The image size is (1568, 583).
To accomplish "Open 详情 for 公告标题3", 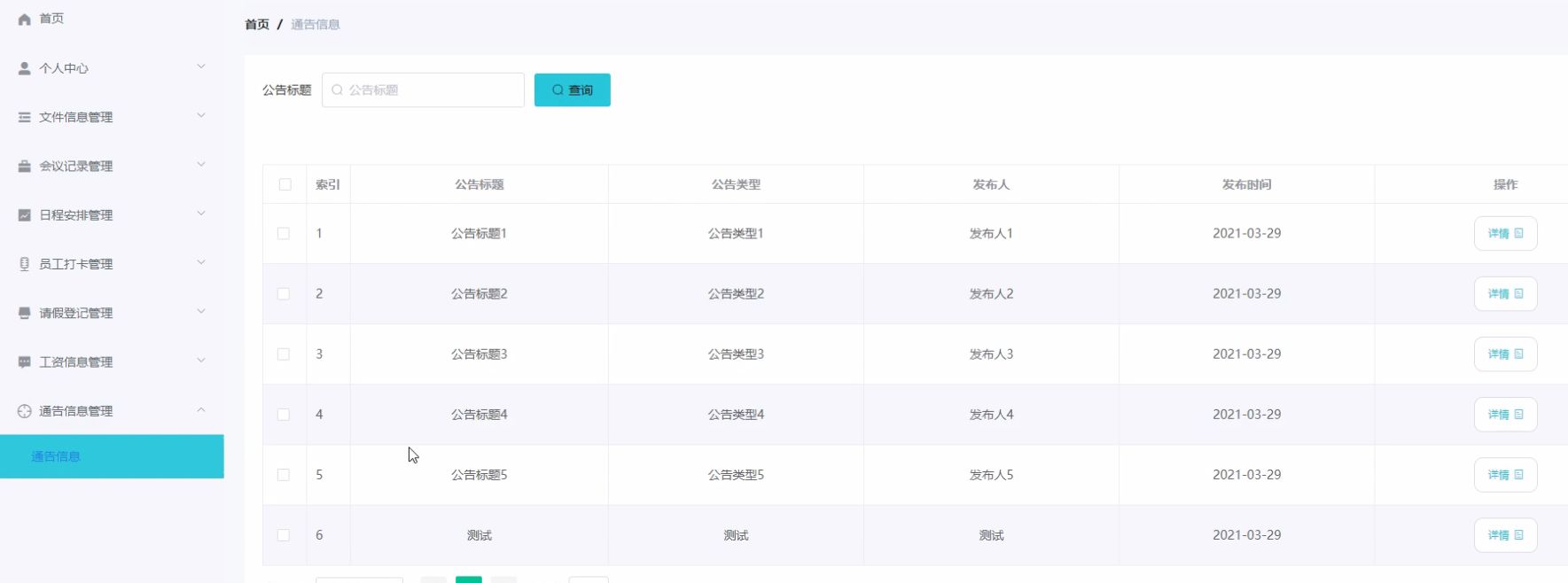I will 1505,354.
